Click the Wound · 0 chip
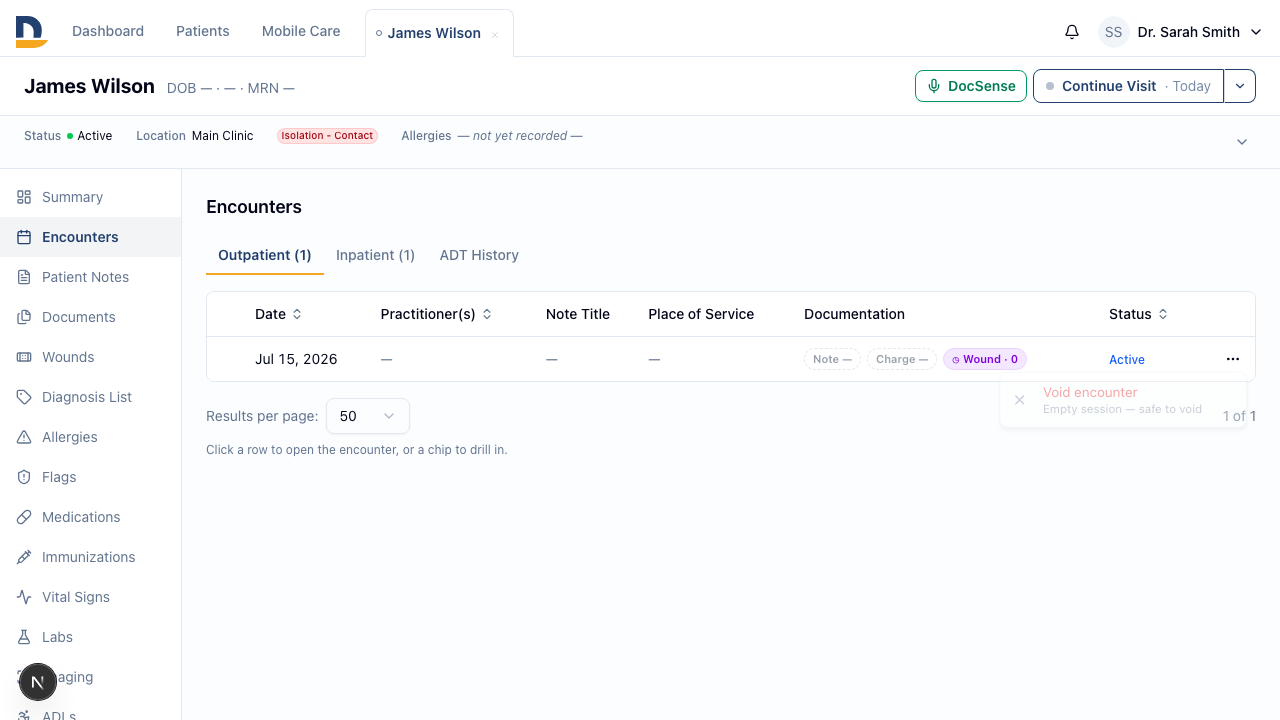Screen dimensions: 1280x720 [985, 359]
